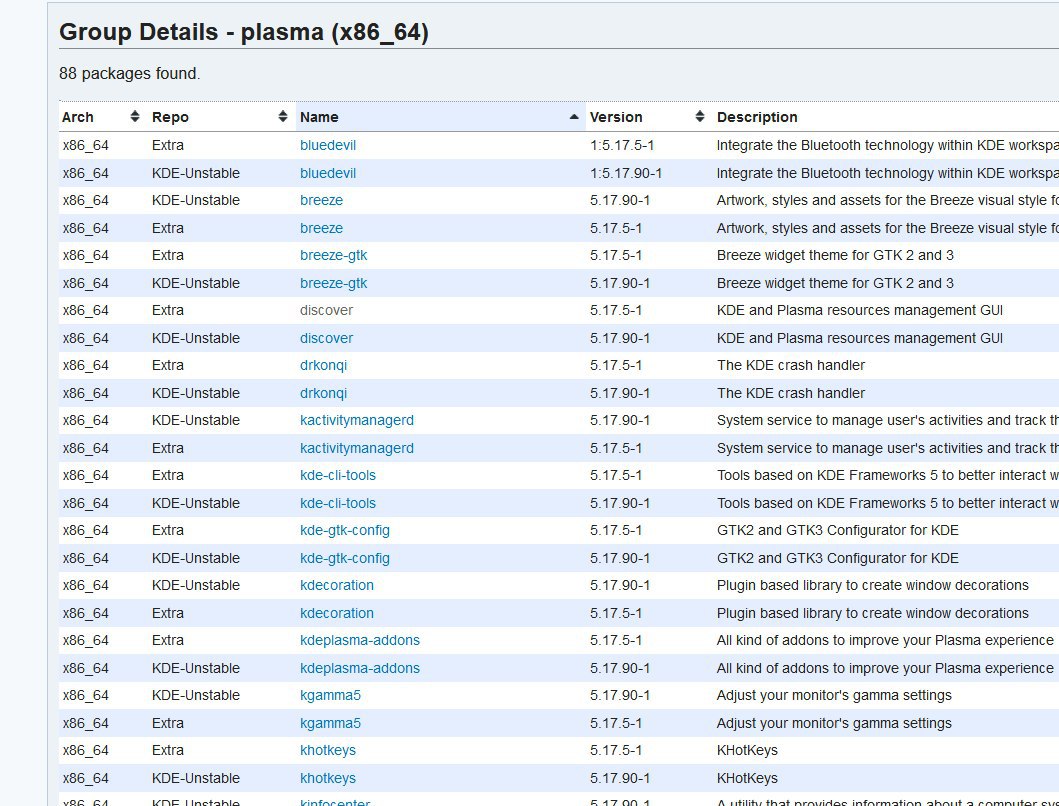Click GTK2 and GTK3 Configurator text, KDE-Unstable row

pyautogui.click(x=837, y=558)
